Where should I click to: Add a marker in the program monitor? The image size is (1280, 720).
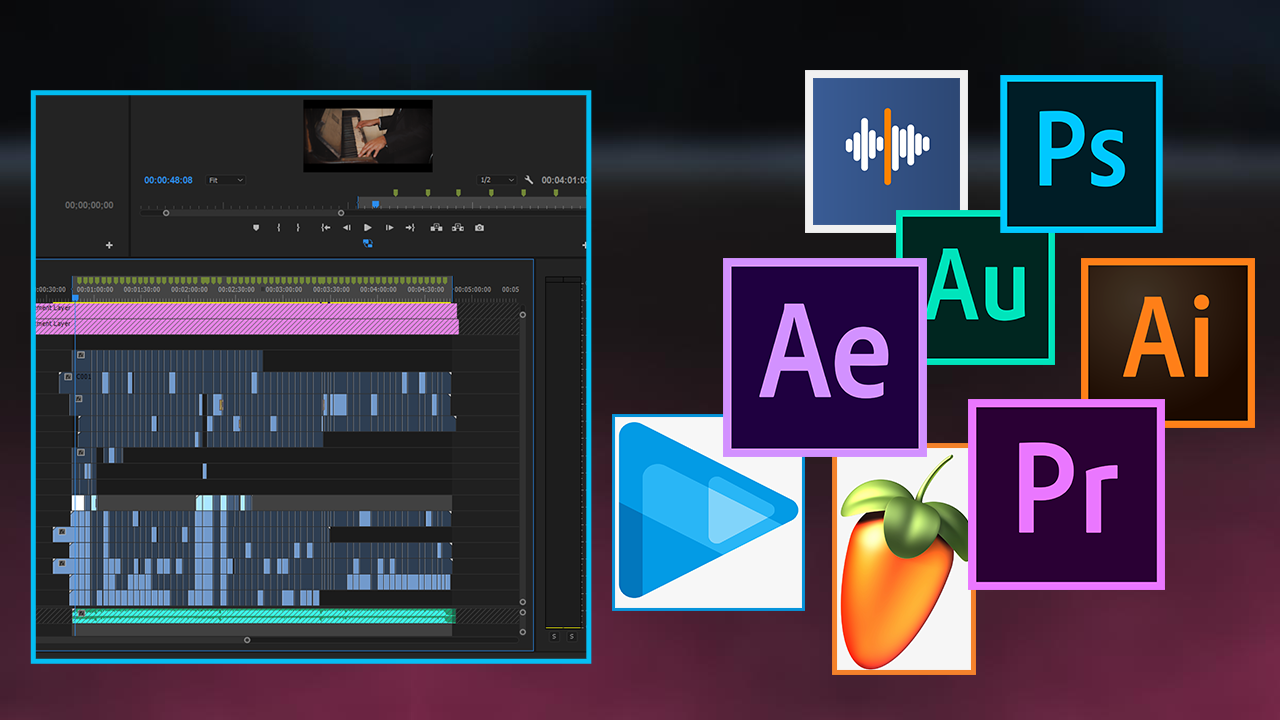coord(256,228)
